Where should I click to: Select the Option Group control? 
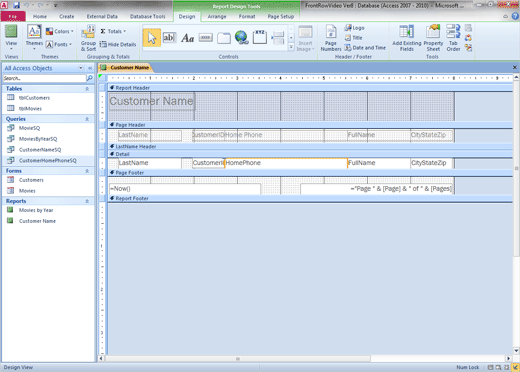260,37
